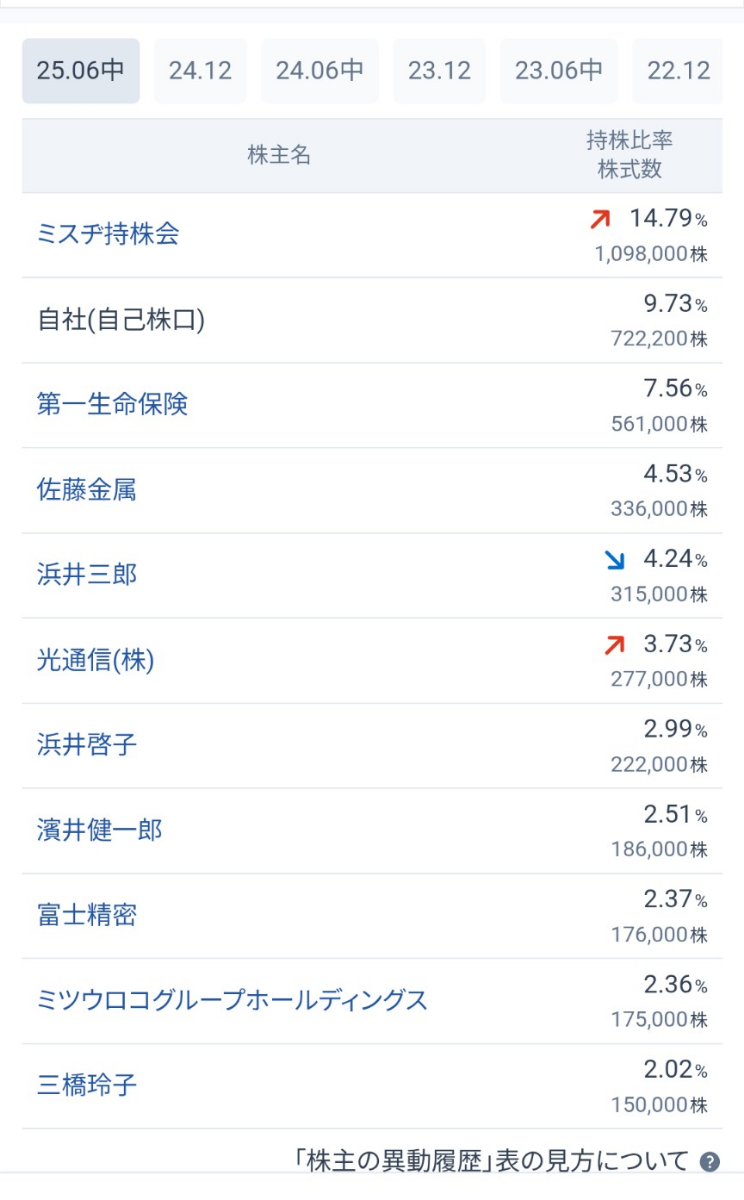Open 浜井啓子 shareholder link
The image size is (744, 1200).
point(86,745)
